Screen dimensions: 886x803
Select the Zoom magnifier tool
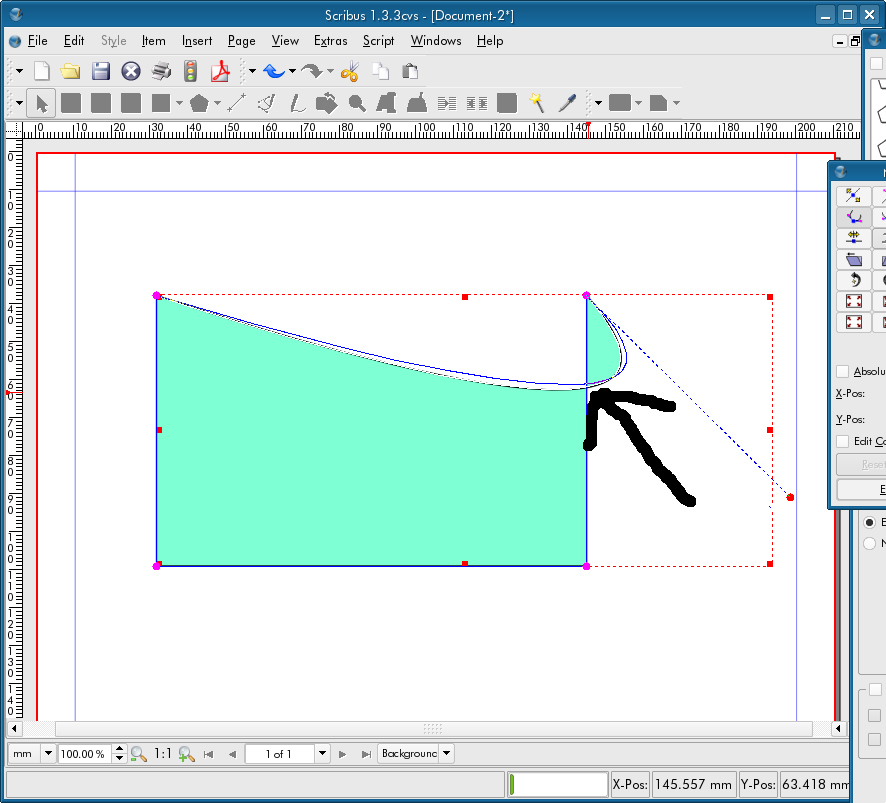pos(356,103)
